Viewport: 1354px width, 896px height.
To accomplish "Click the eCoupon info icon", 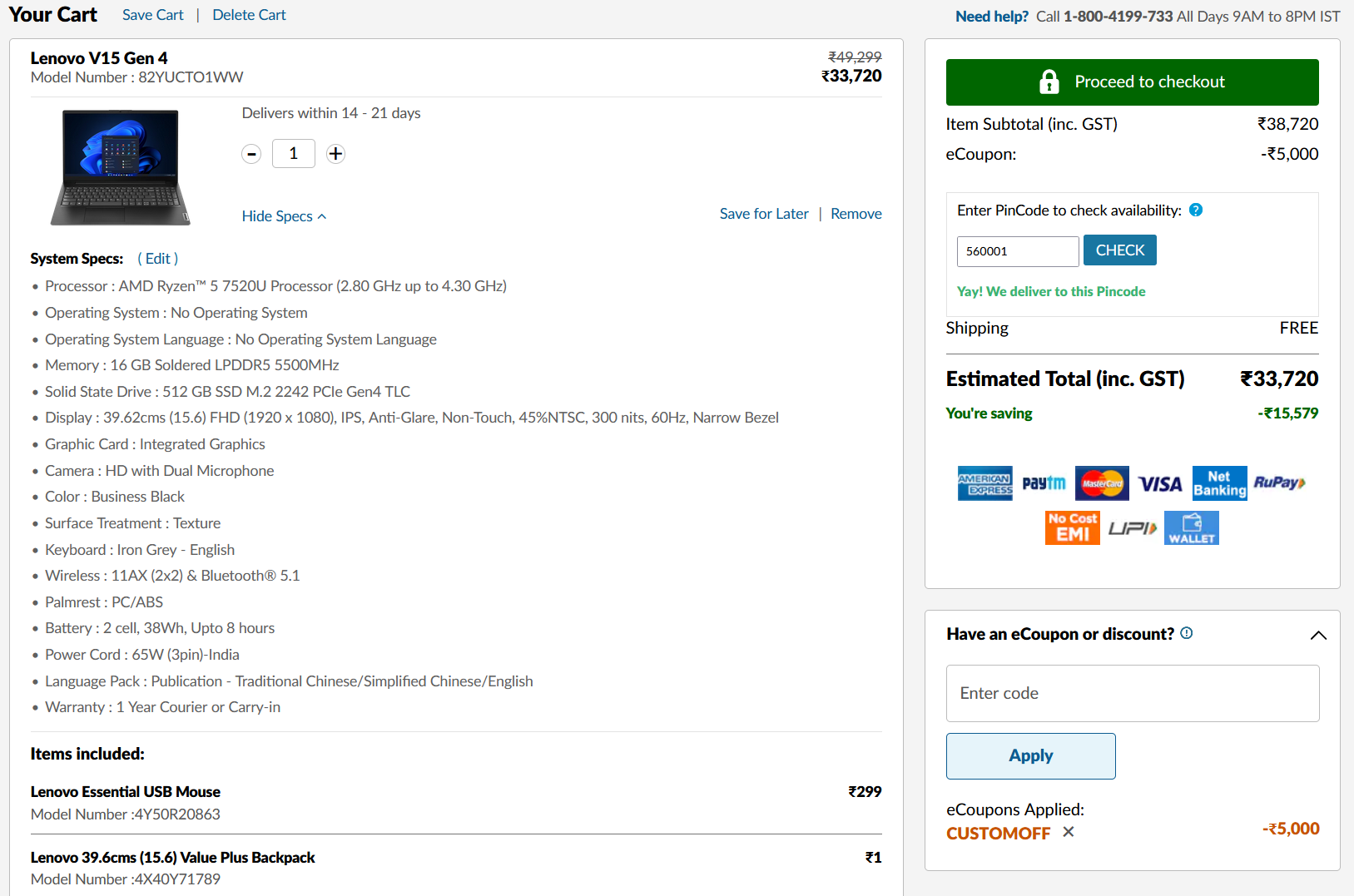I will coord(1187,633).
